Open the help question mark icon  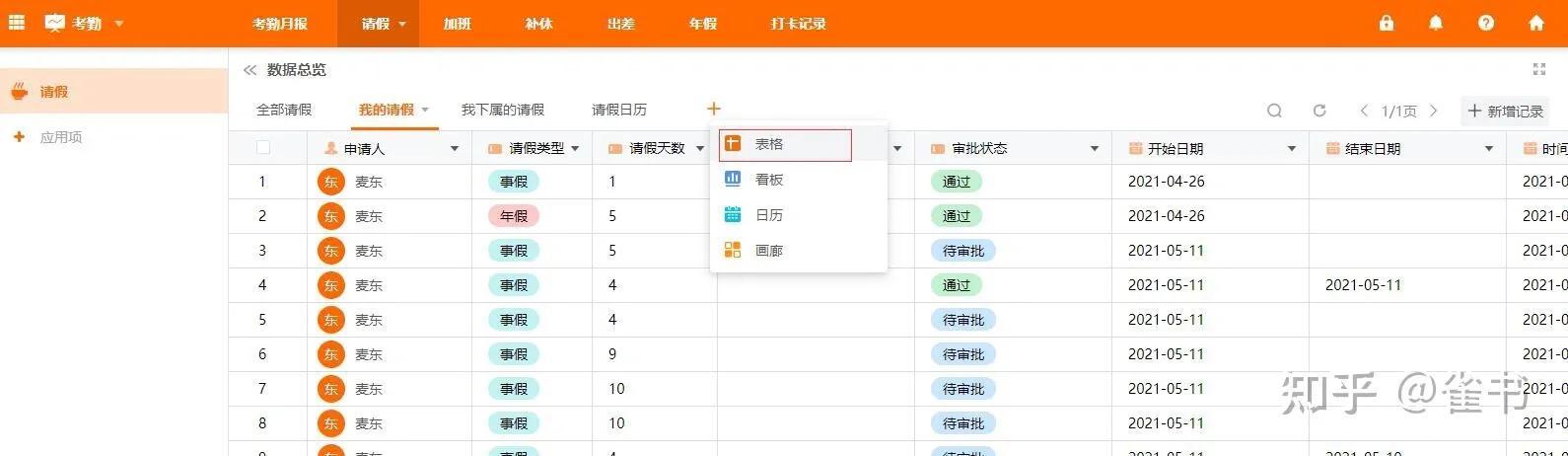point(1486,23)
